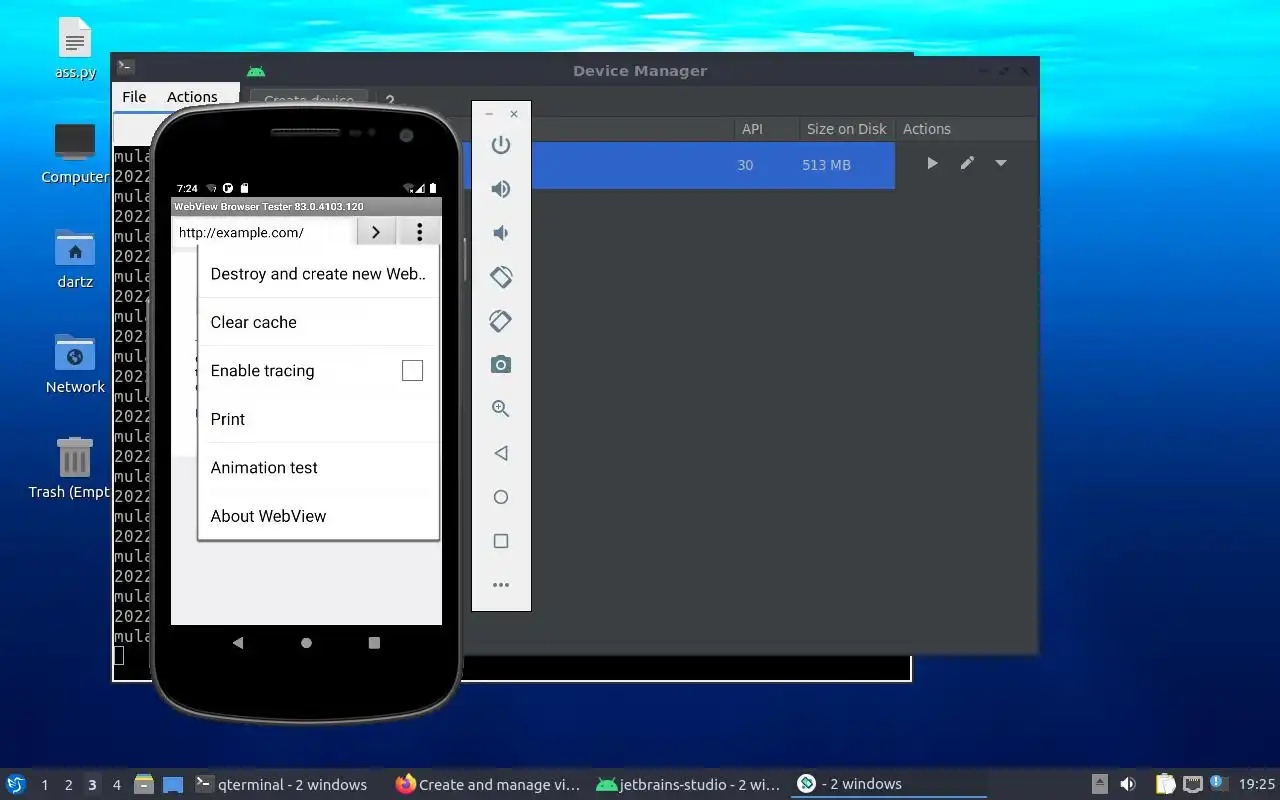
Task: Click Create device button in Device Manager
Action: (x=308, y=100)
